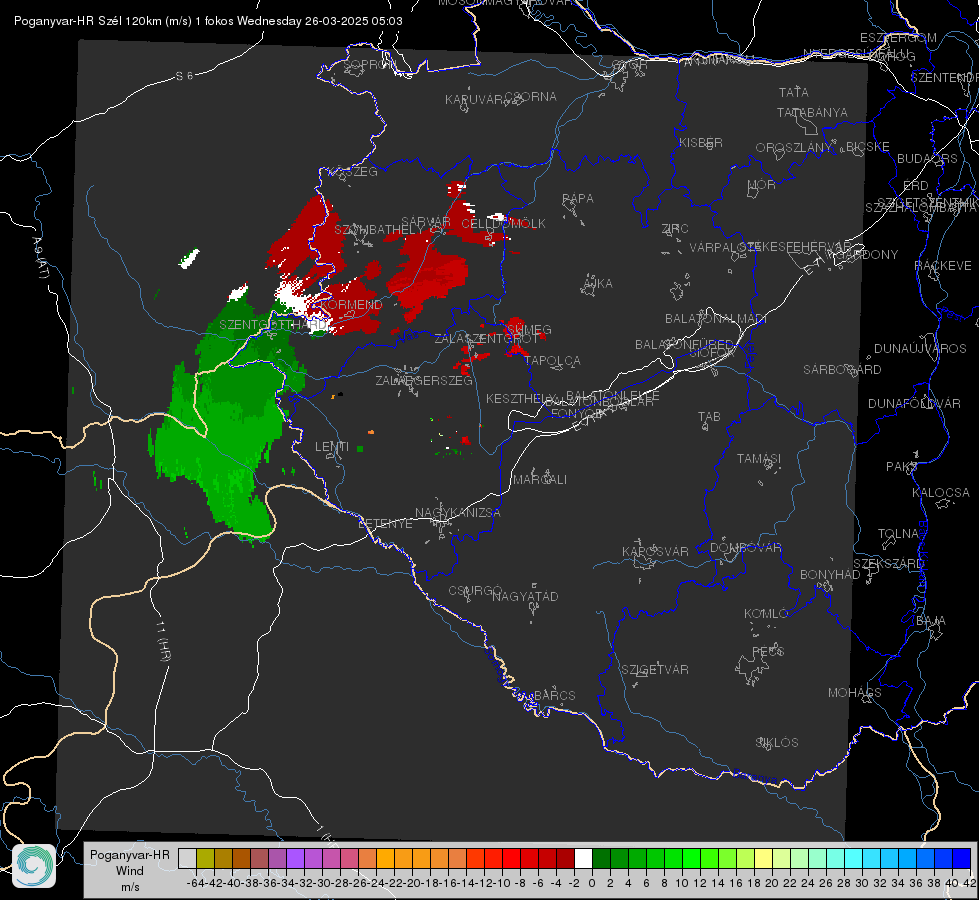Click the BARCS label
This screenshot has width=979, height=900.
[554, 695]
